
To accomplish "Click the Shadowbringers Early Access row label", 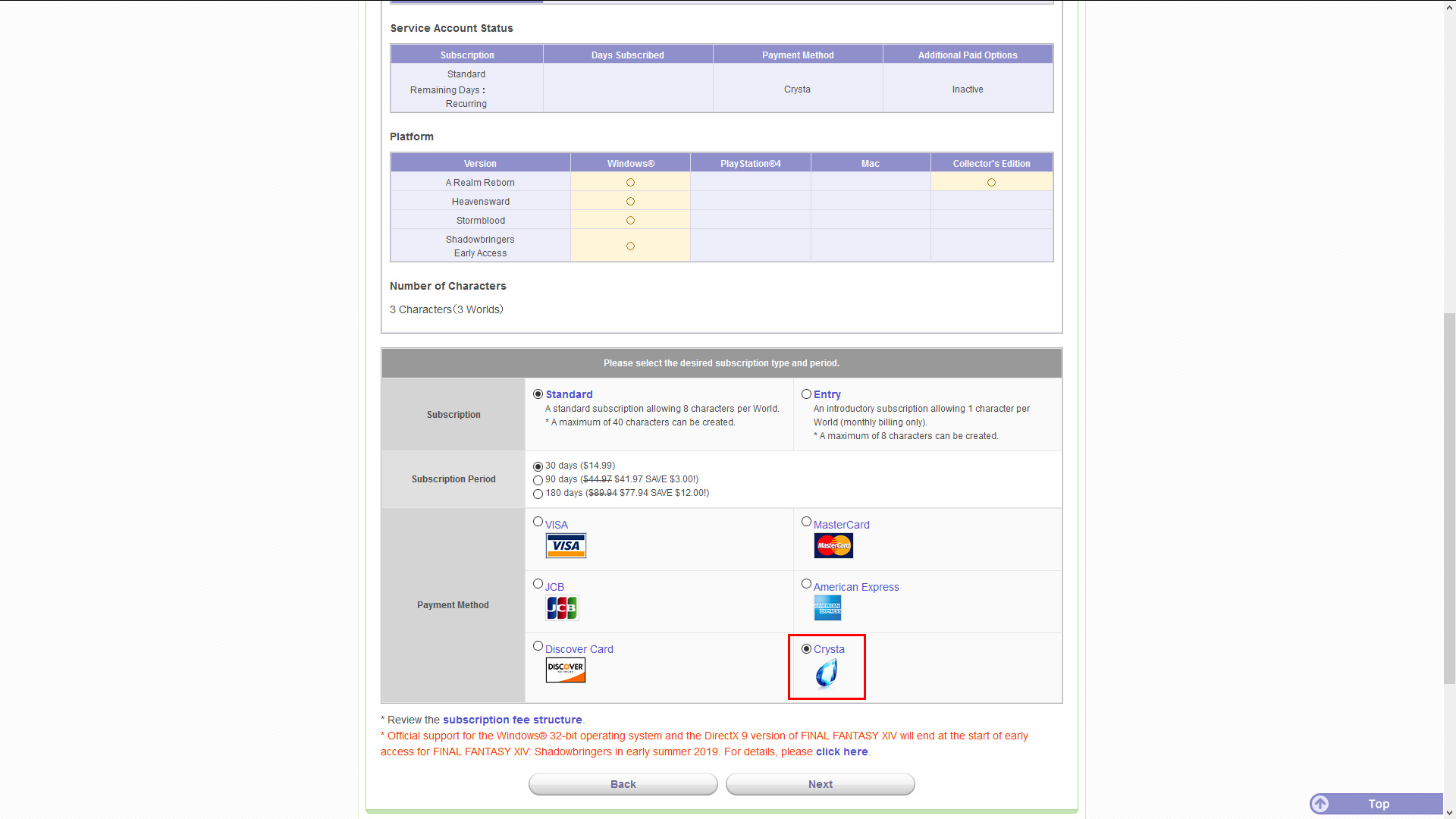I will 481,246.
